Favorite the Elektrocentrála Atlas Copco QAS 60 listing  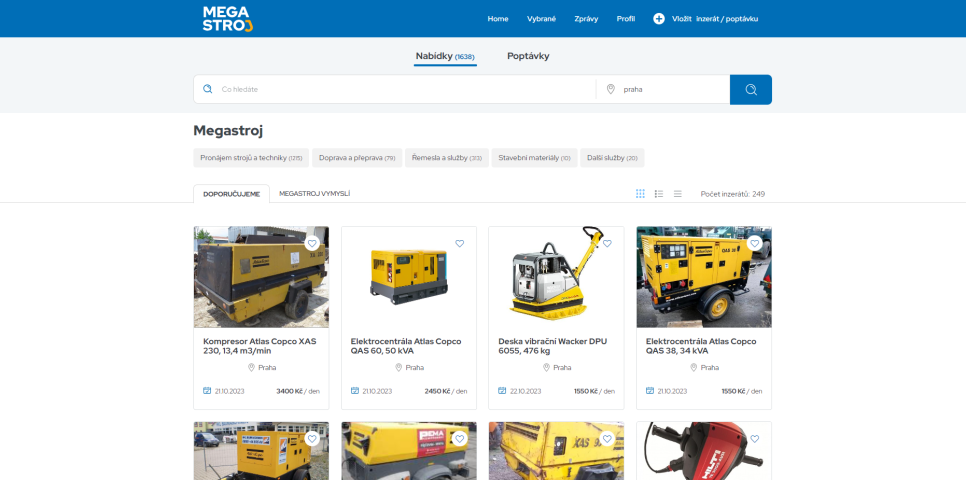tap(460, 243)
